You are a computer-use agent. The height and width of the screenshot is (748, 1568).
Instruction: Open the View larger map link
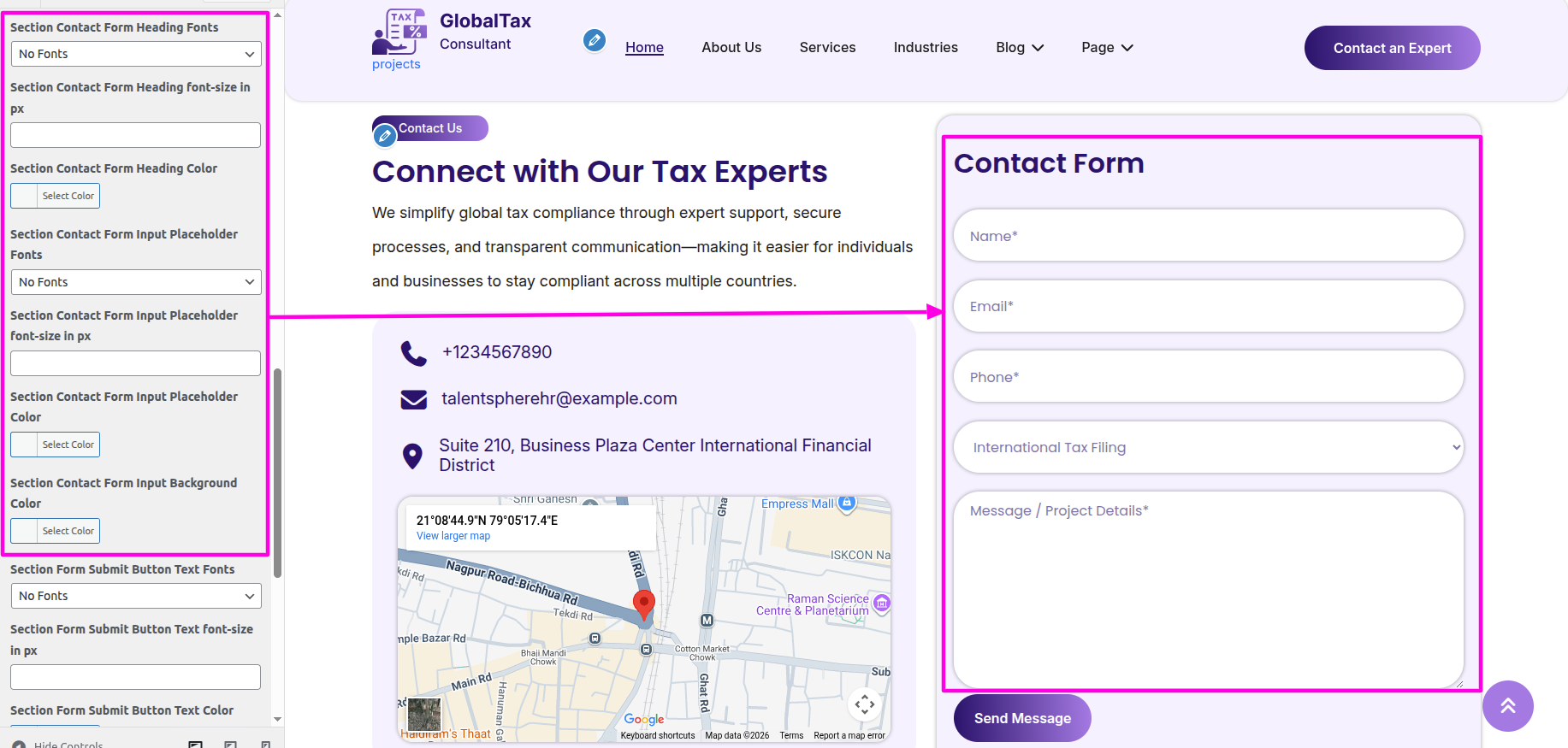453,536
